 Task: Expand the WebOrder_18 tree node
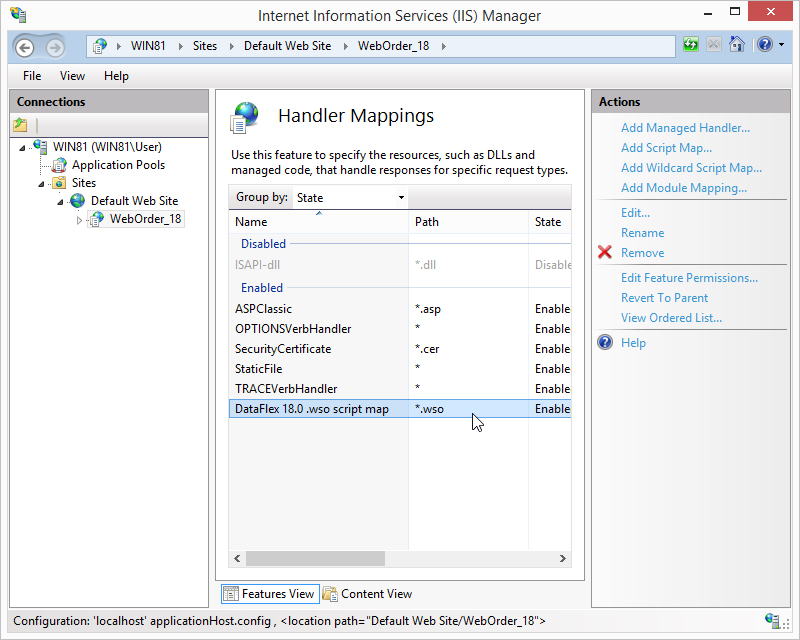point(79,220)
